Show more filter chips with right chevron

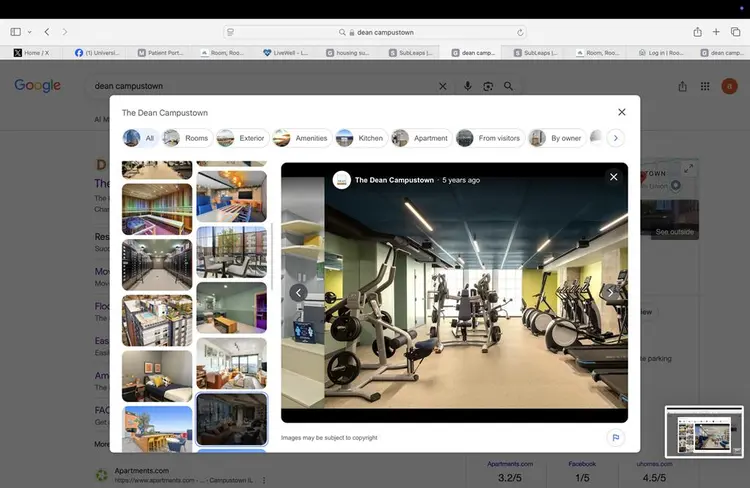pos(616,138)
